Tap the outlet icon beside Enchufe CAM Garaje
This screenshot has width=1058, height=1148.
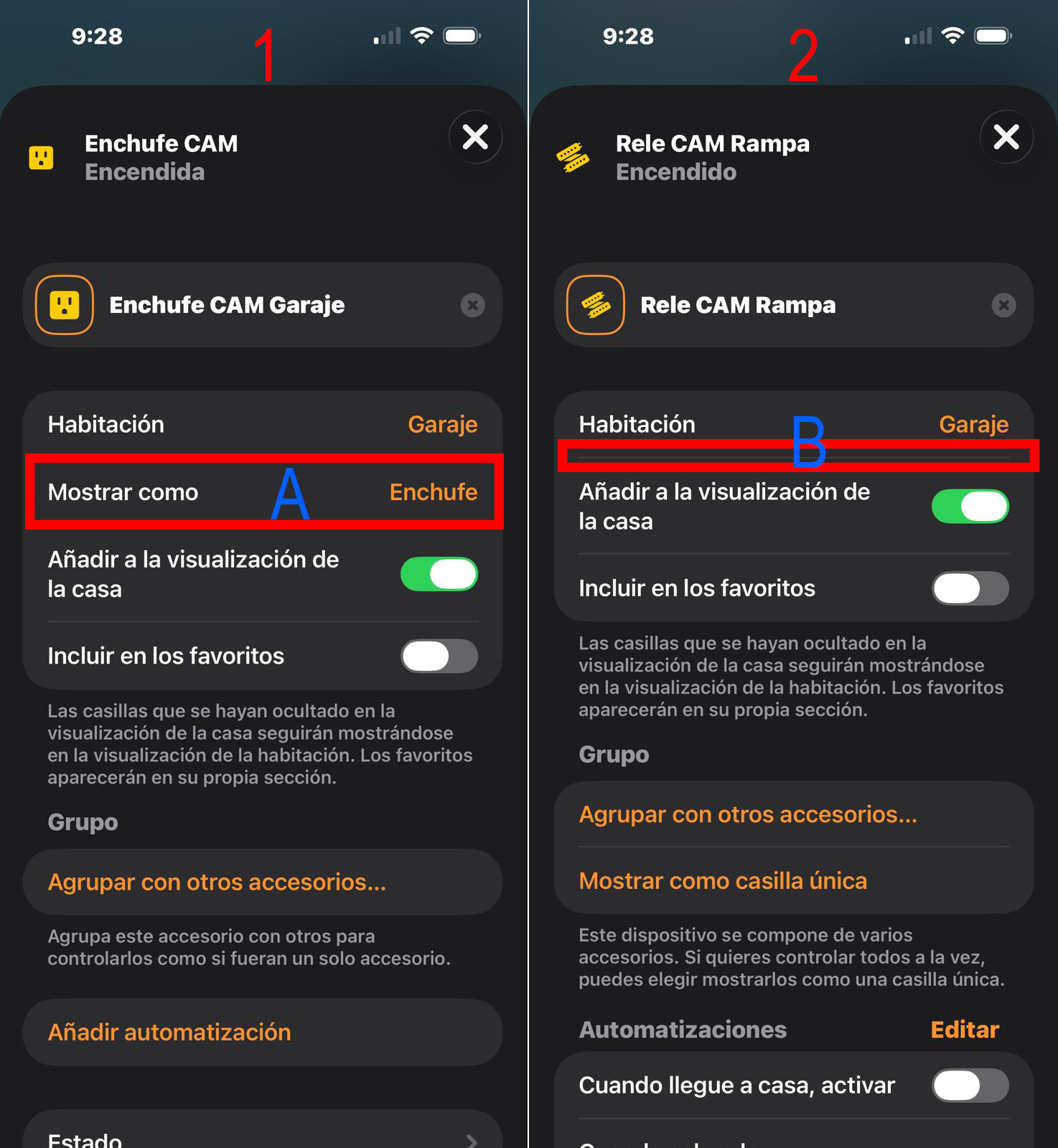click(65, 305)
